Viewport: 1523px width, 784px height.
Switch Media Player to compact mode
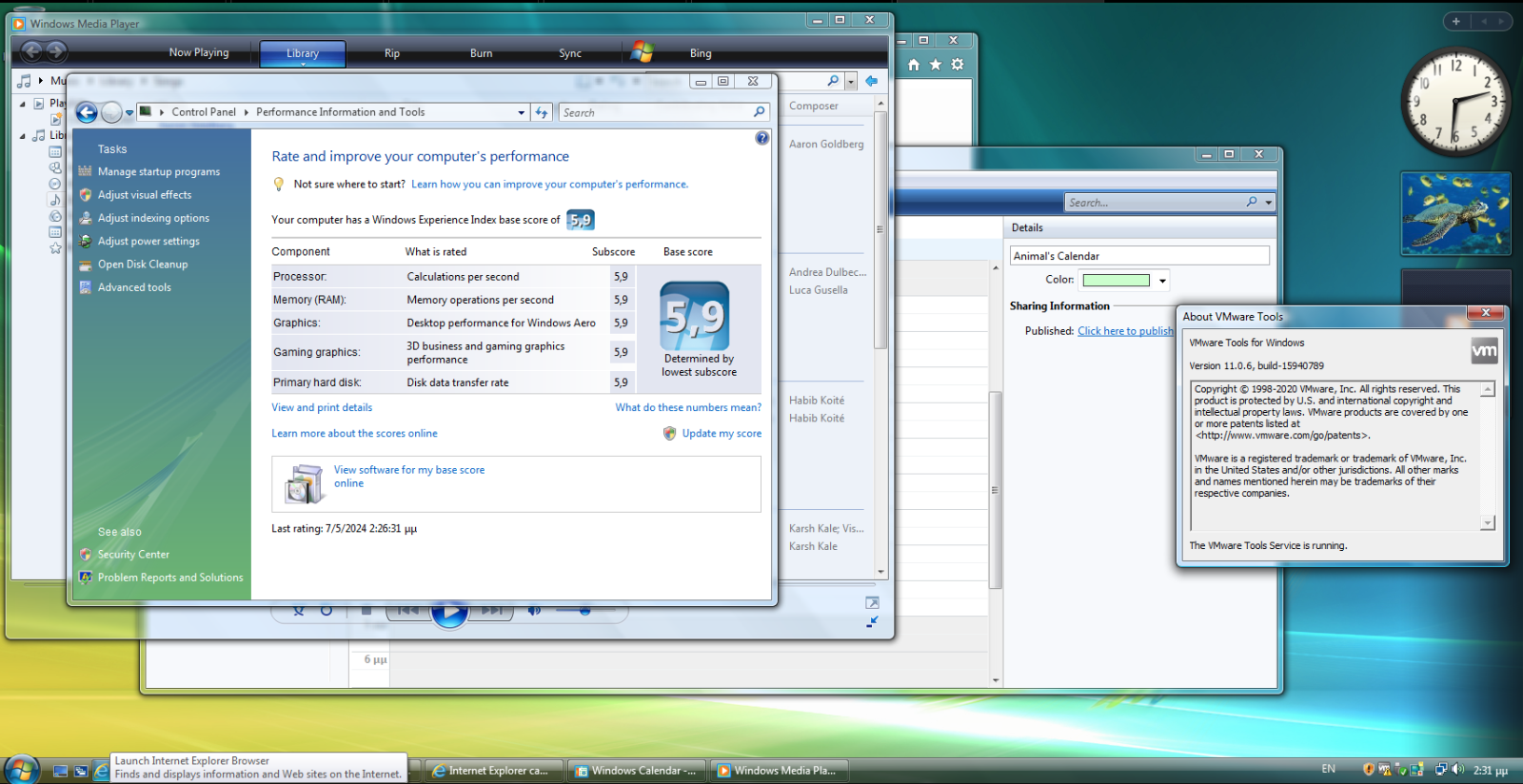pos(872,622)
